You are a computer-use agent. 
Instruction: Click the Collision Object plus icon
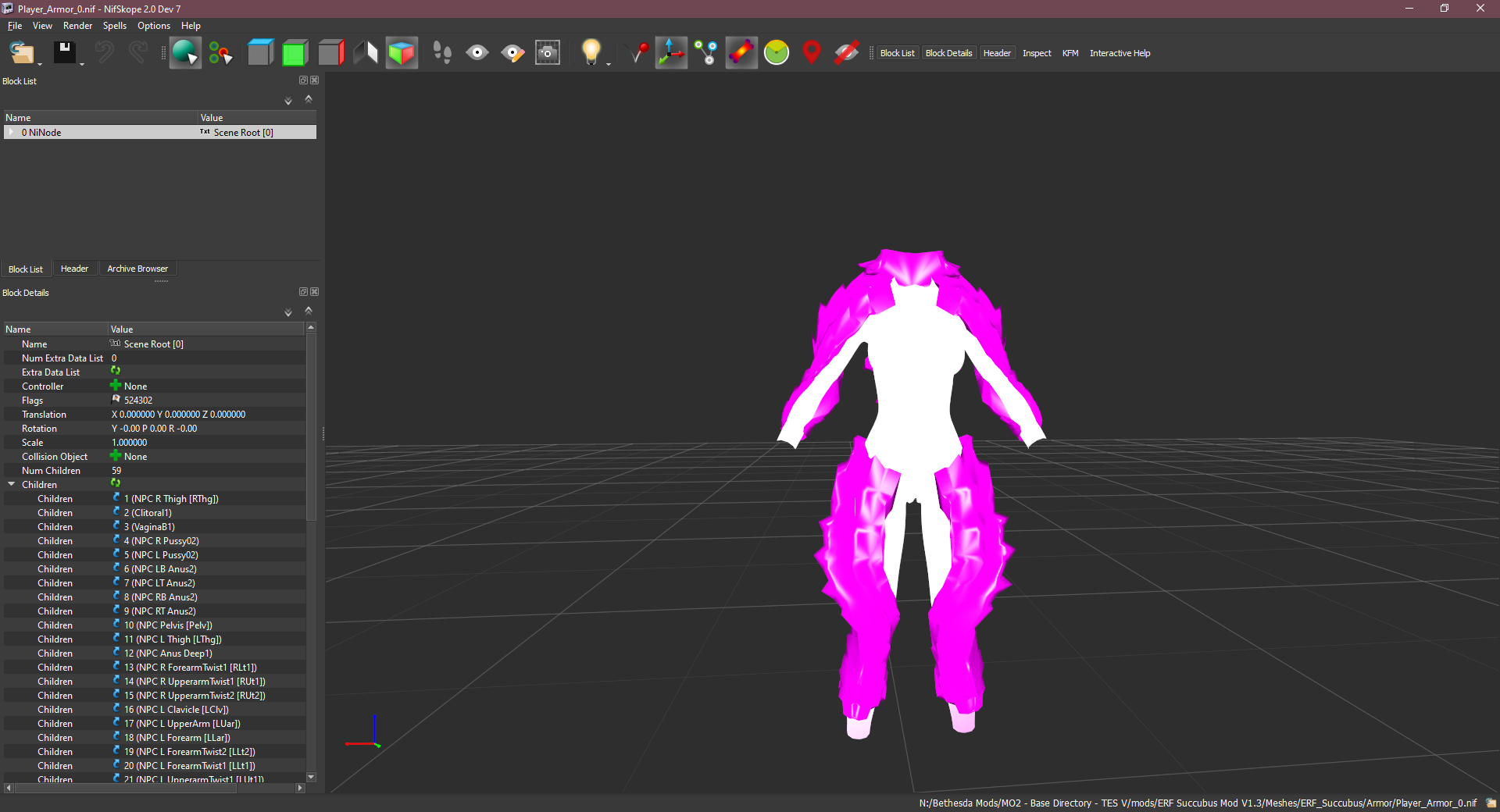click(116, 456)
